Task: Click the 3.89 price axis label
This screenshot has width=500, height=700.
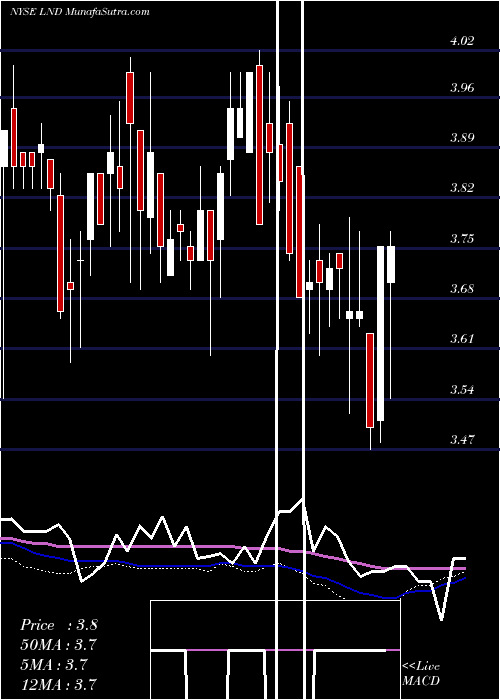Action: [462, 138]
